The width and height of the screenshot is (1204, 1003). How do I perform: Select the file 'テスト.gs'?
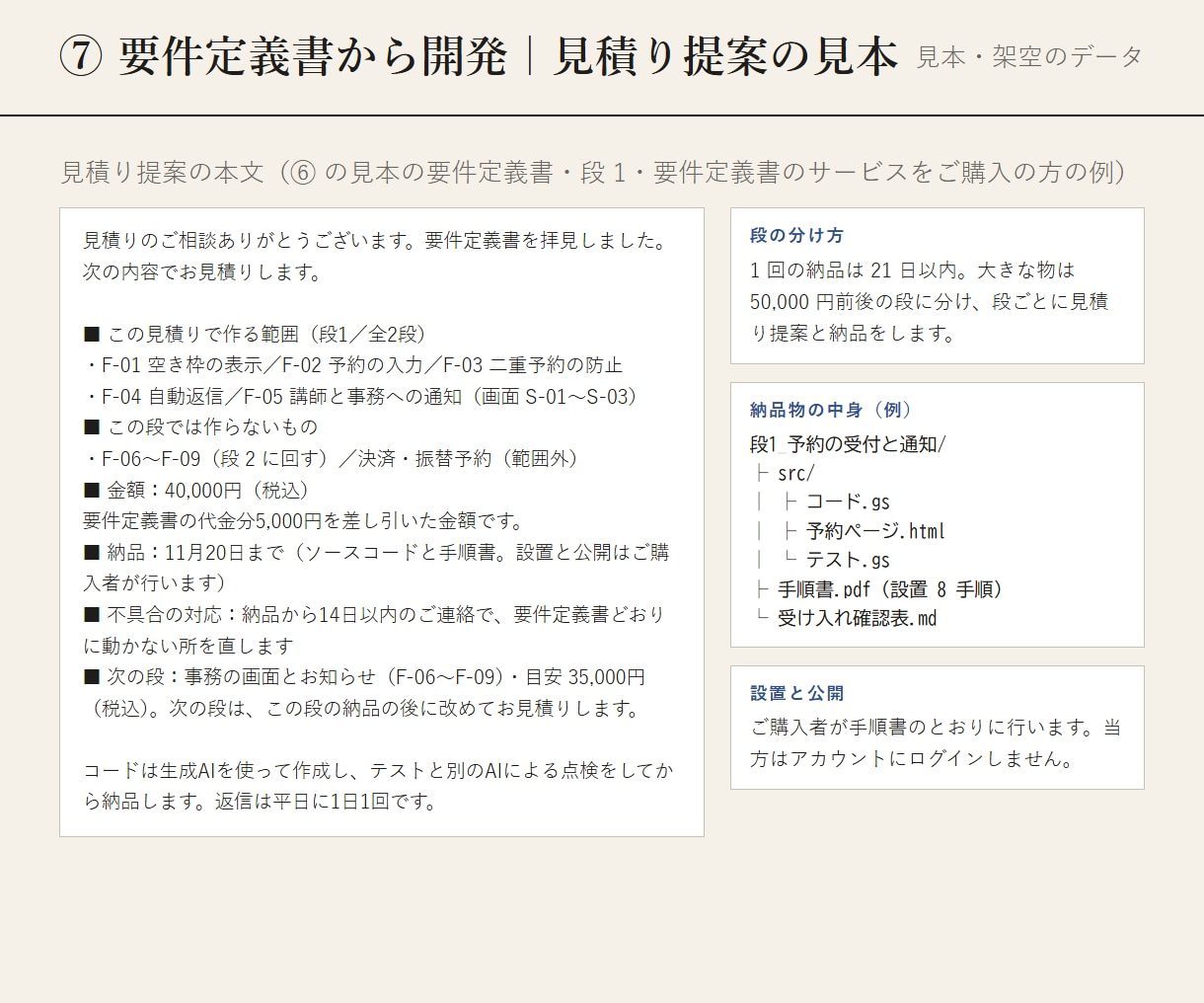(x=848, y=560)
